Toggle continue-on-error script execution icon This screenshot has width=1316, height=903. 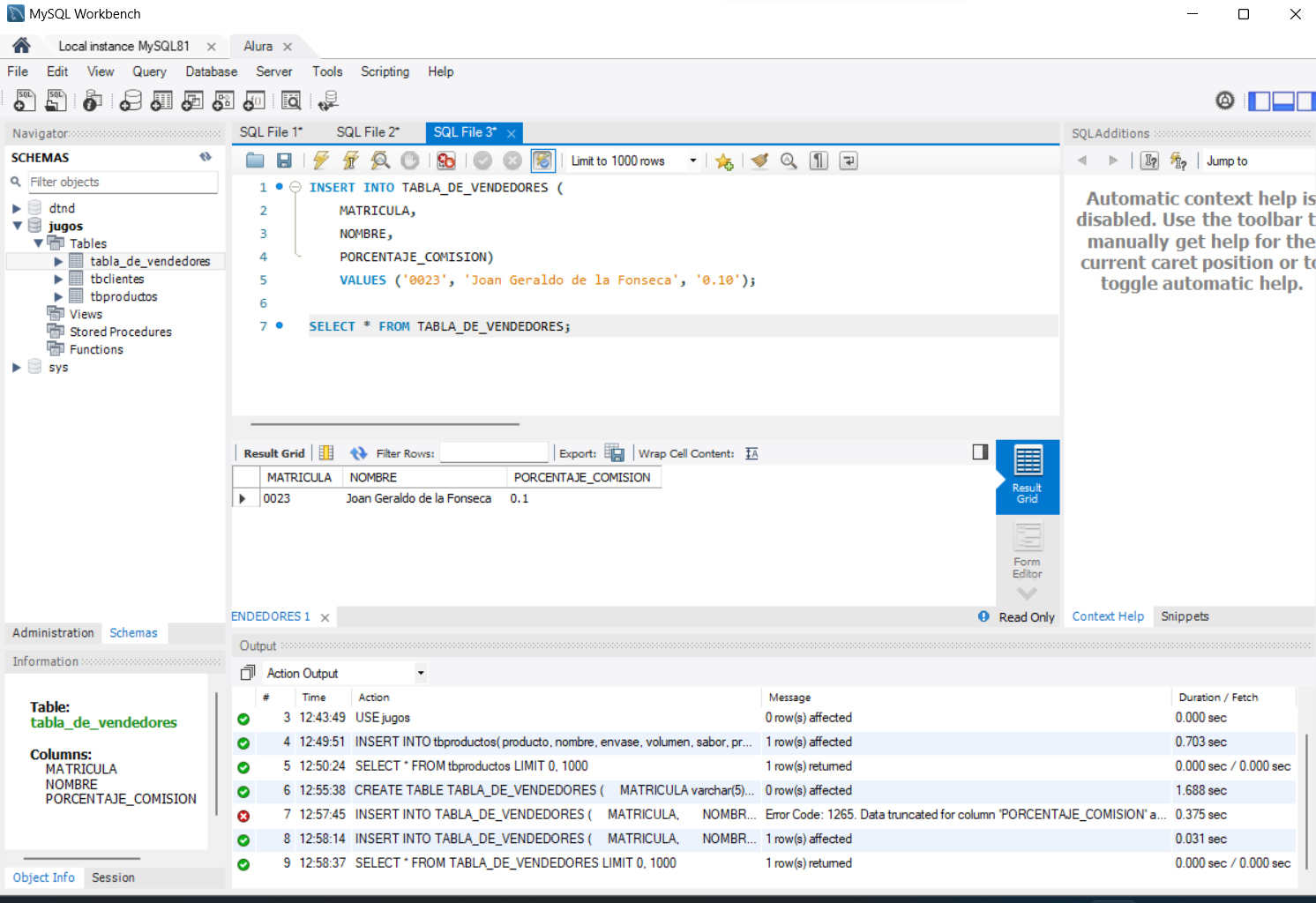click(x=446, y=160)
